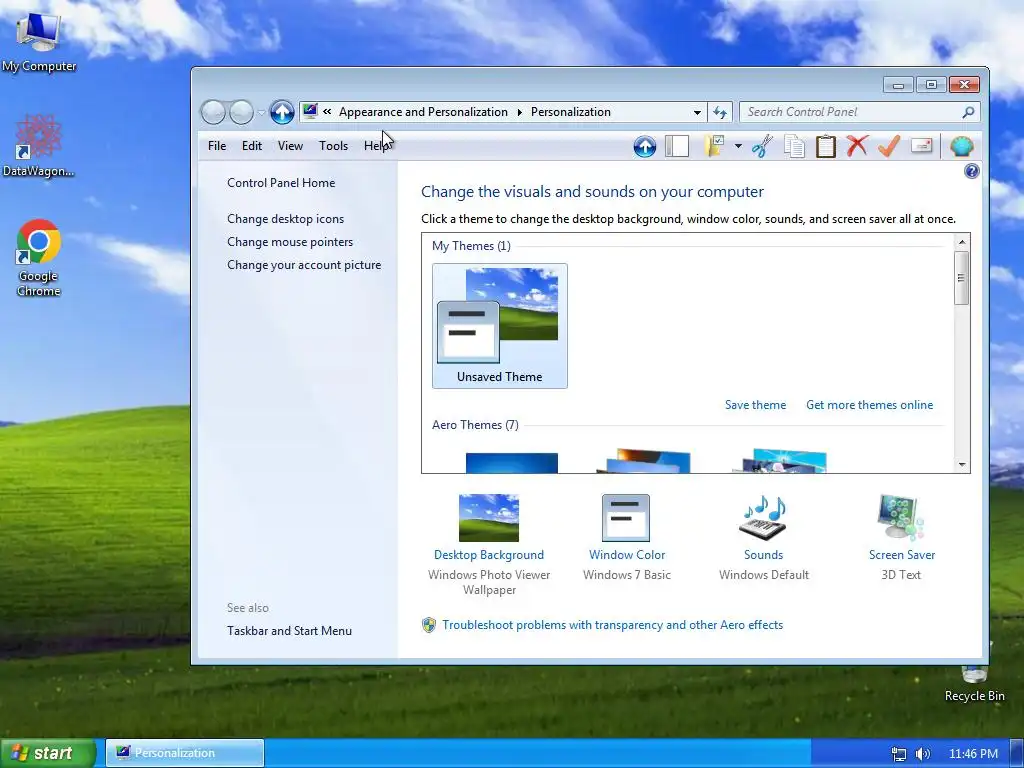Image resolution: width=1024 pixels, height=768 pixels.
Task: Click the Sounds link text
Action: tap(763, 555)
